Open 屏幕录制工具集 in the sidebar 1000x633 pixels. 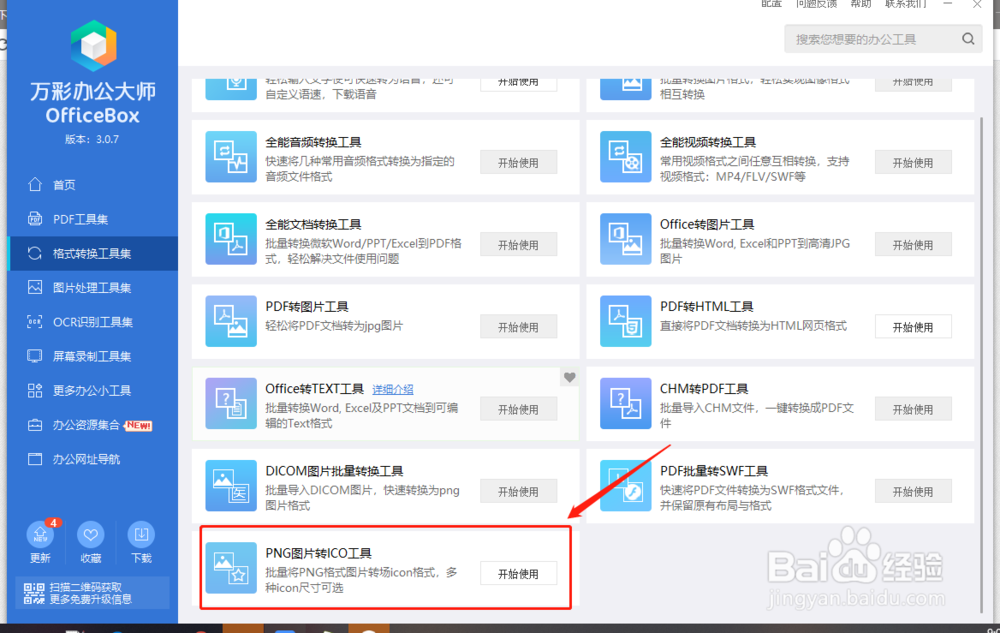(92, 356)
